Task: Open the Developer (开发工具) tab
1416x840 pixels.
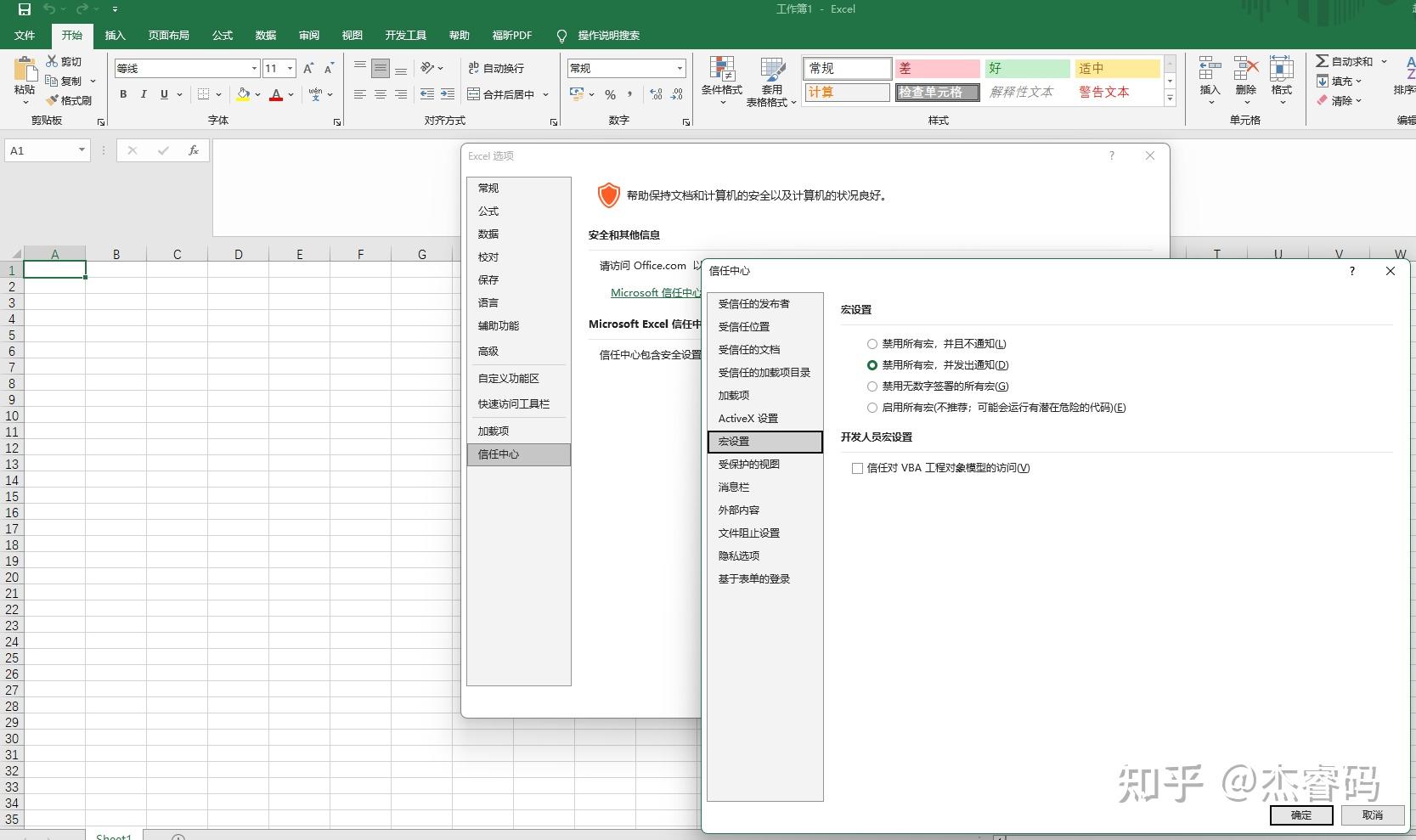Action: point(405,35)
